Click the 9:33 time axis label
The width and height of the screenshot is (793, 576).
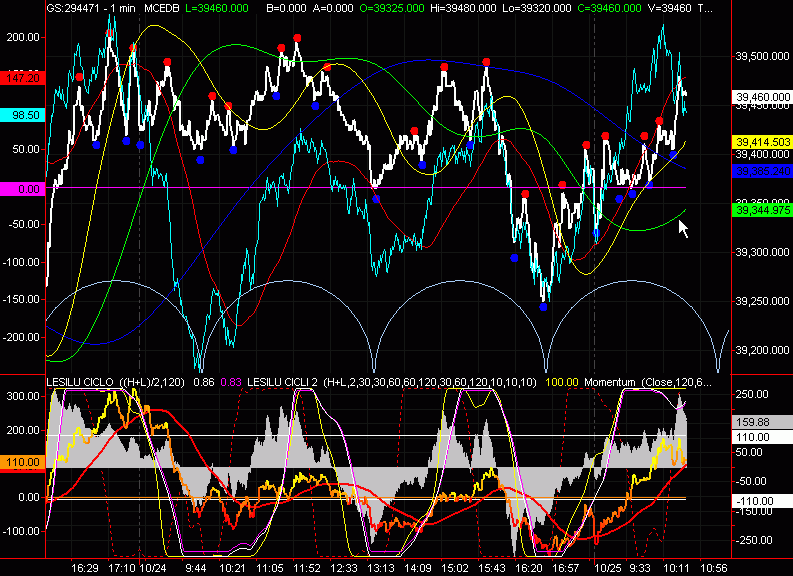tap(640, 568)
